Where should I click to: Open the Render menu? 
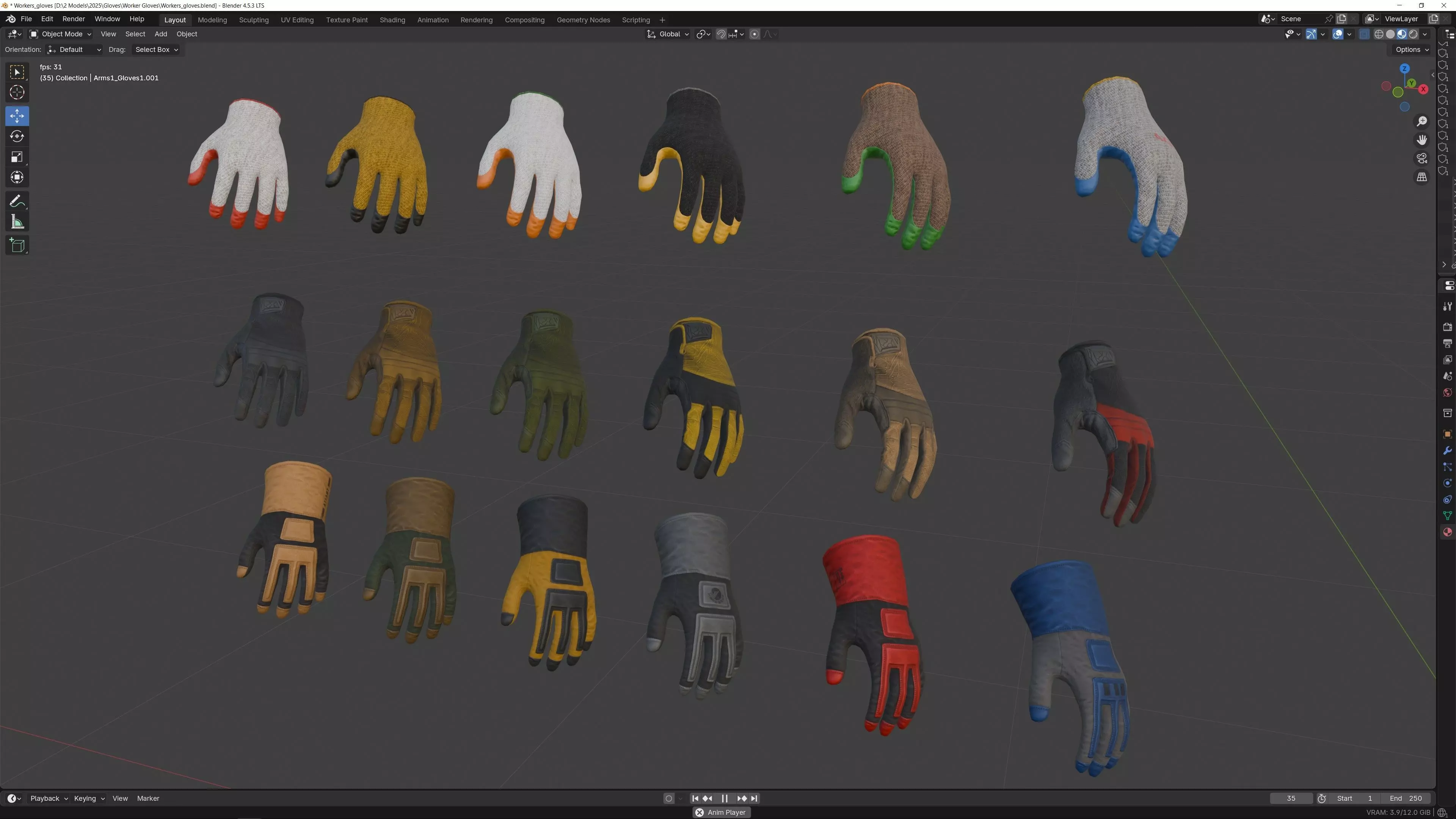pyautogui.click(x=74, y=19)
